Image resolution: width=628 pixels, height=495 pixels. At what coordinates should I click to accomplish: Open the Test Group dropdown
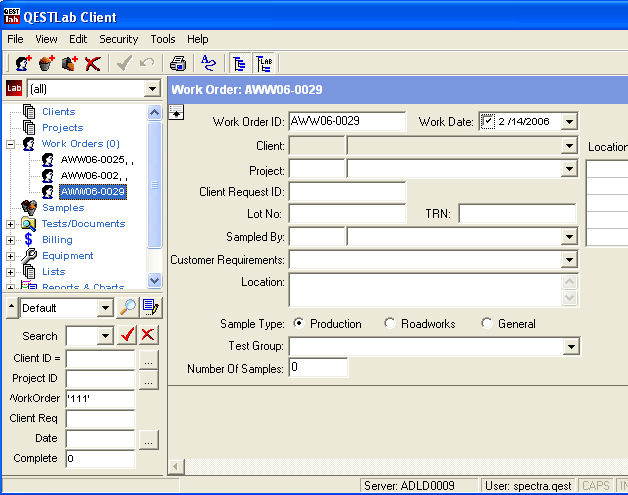pos(570,346)
